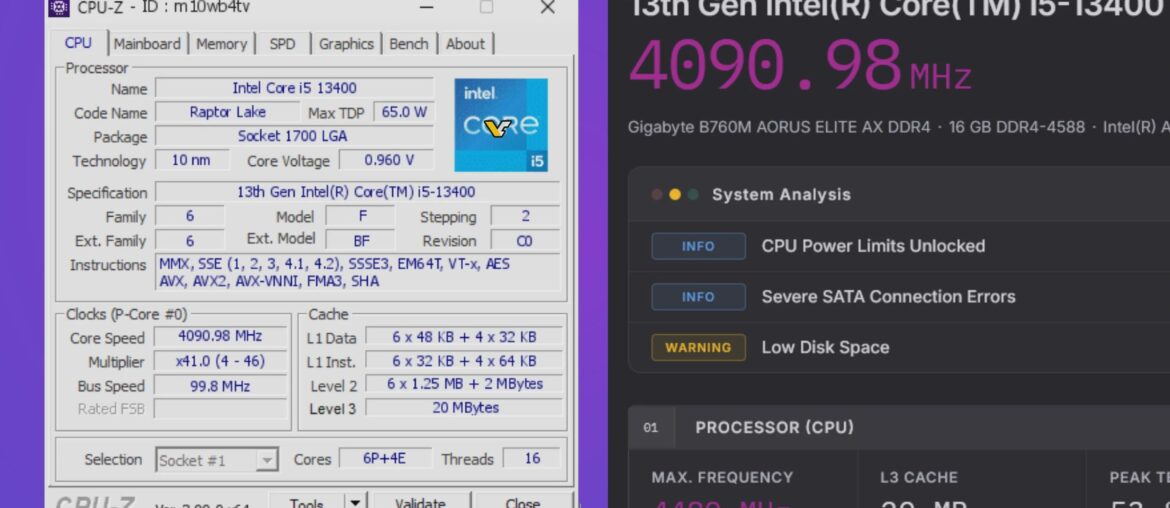Click the MAX. FREQUENCY card label
Image resolution: width=1170 pixels, height=508 pixels.
[722, 477]
